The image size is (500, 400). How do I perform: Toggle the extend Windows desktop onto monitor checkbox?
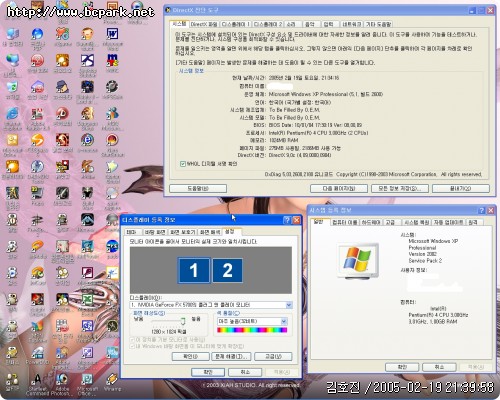(x=133, y=346)
